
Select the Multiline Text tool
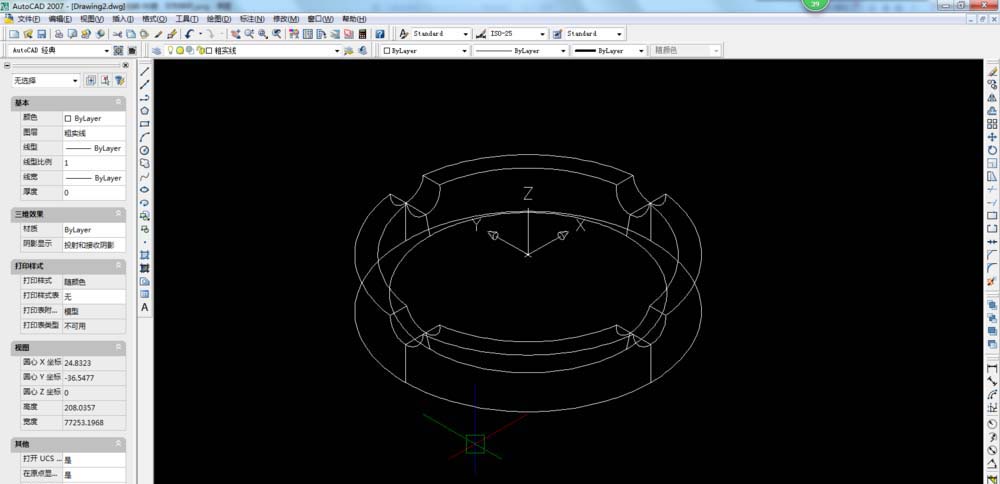click(145, 307)
